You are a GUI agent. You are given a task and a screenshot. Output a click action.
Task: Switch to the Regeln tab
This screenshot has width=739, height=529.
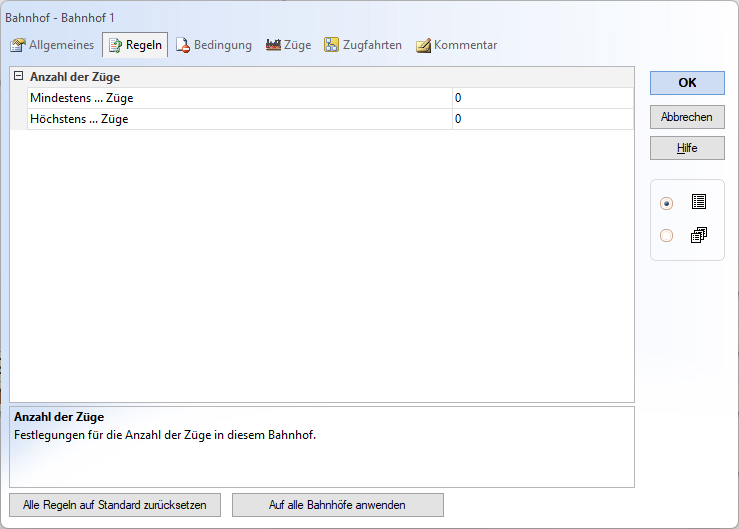[135, 45]
